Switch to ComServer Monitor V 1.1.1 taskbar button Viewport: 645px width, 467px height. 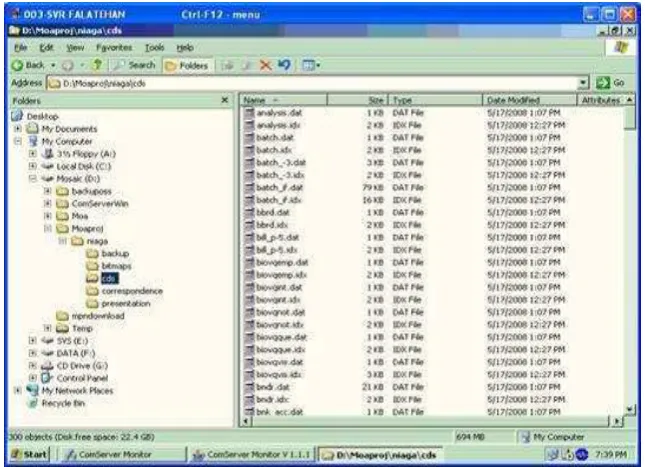click(252, 454)
